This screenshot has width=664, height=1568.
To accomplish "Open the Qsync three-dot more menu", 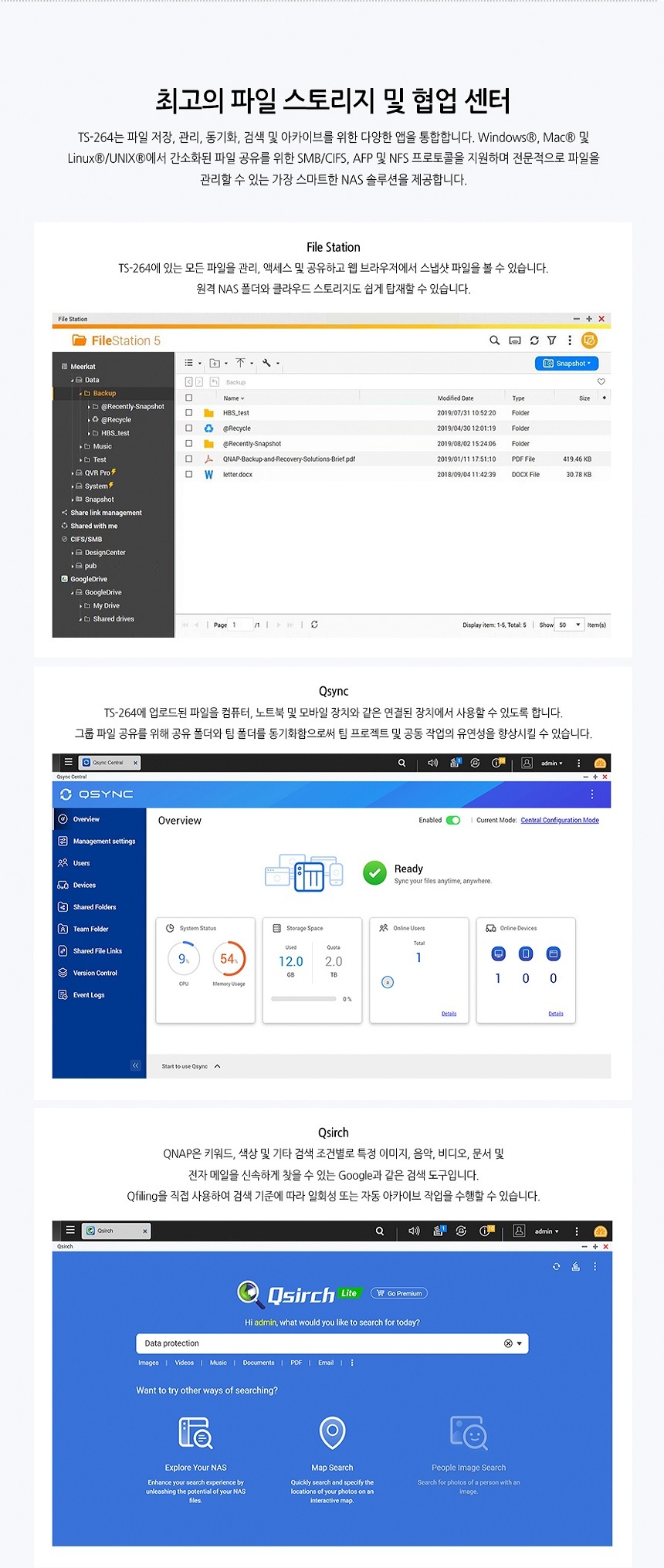I will [592, 794].
